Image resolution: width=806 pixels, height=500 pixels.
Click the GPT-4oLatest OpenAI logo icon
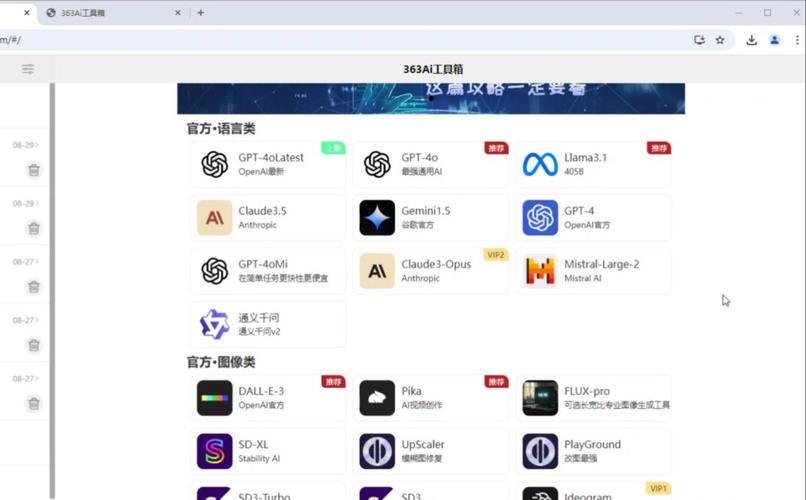click(214, 164)
